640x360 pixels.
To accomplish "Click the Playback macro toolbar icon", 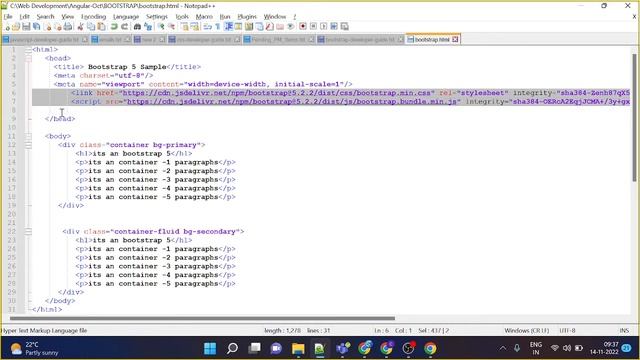I will click(x=323, y=27).
